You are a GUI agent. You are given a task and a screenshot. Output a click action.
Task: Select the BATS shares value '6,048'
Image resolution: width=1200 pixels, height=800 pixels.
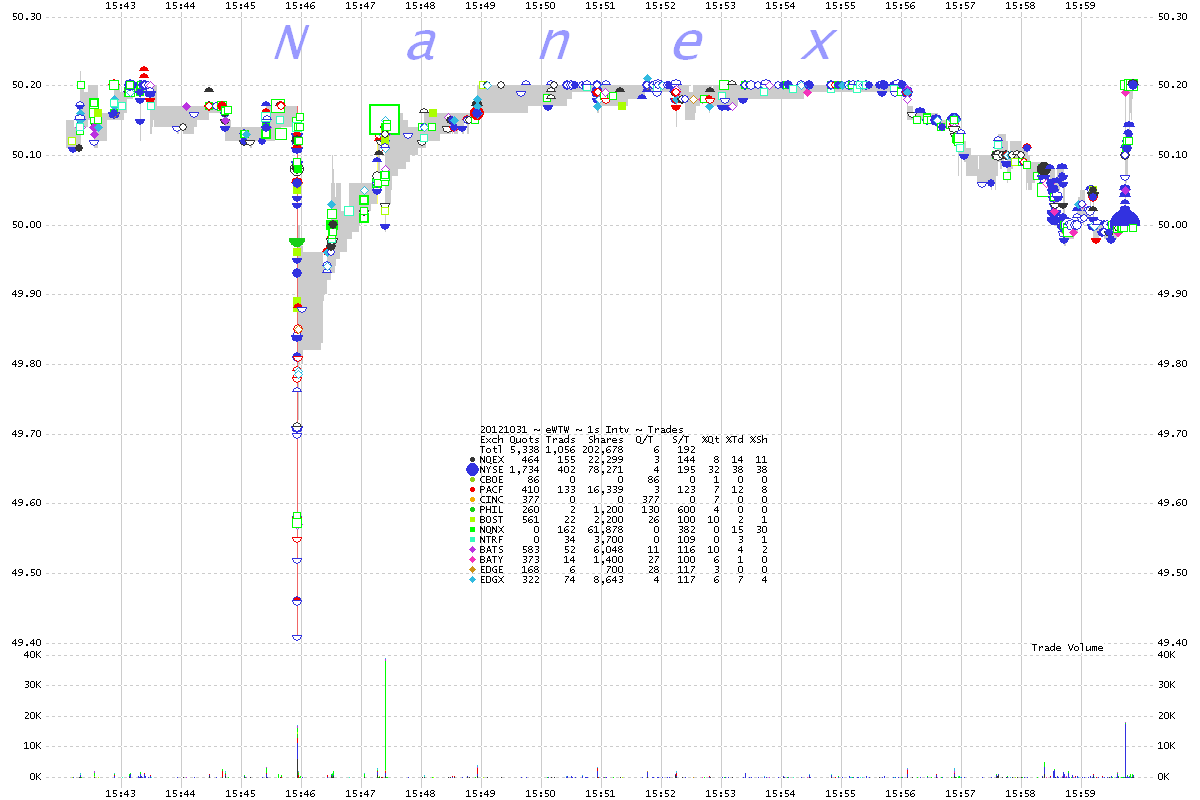click(608, 549)
